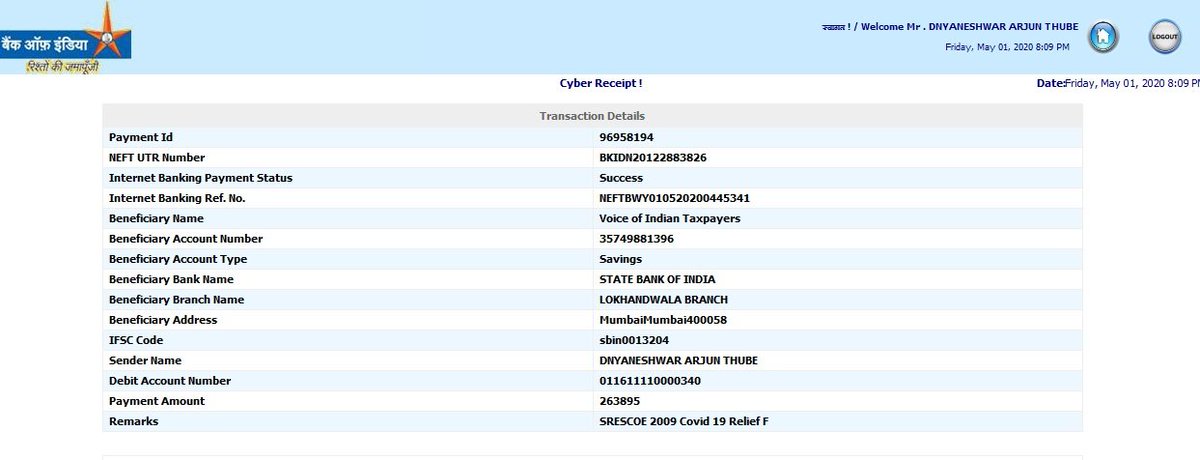1200x460 pixels.
Task: Click the Payment Amount label
Action: tap(156, 401)
